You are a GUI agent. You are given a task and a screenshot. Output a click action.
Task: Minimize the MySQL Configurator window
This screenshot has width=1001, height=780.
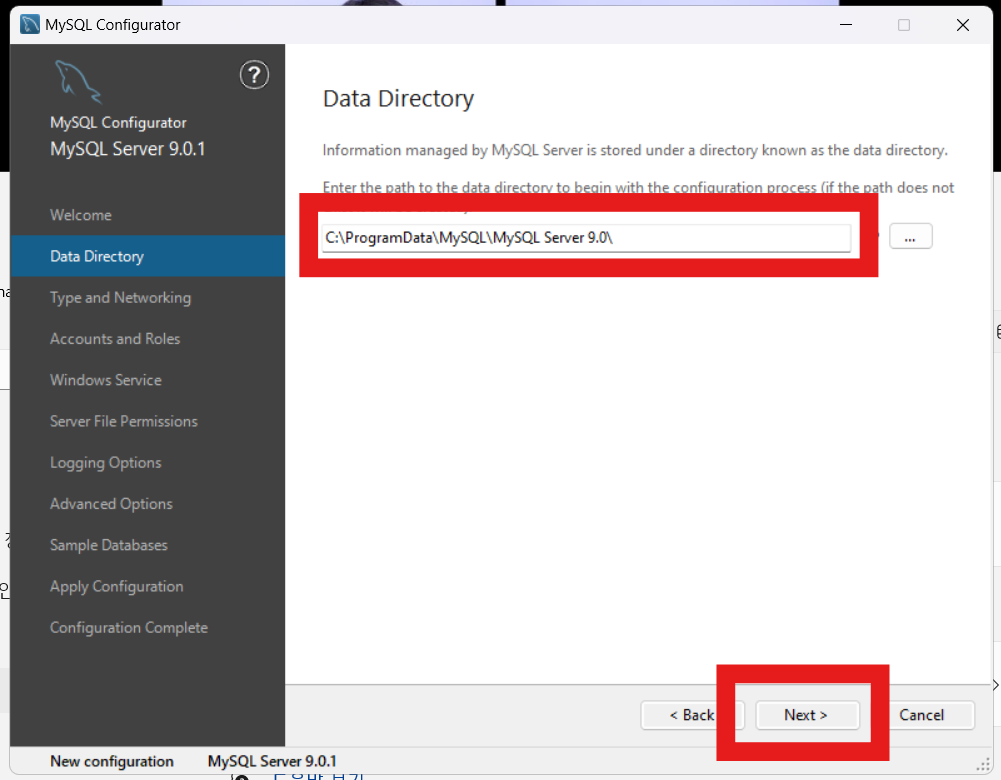(x=846, y=25)
